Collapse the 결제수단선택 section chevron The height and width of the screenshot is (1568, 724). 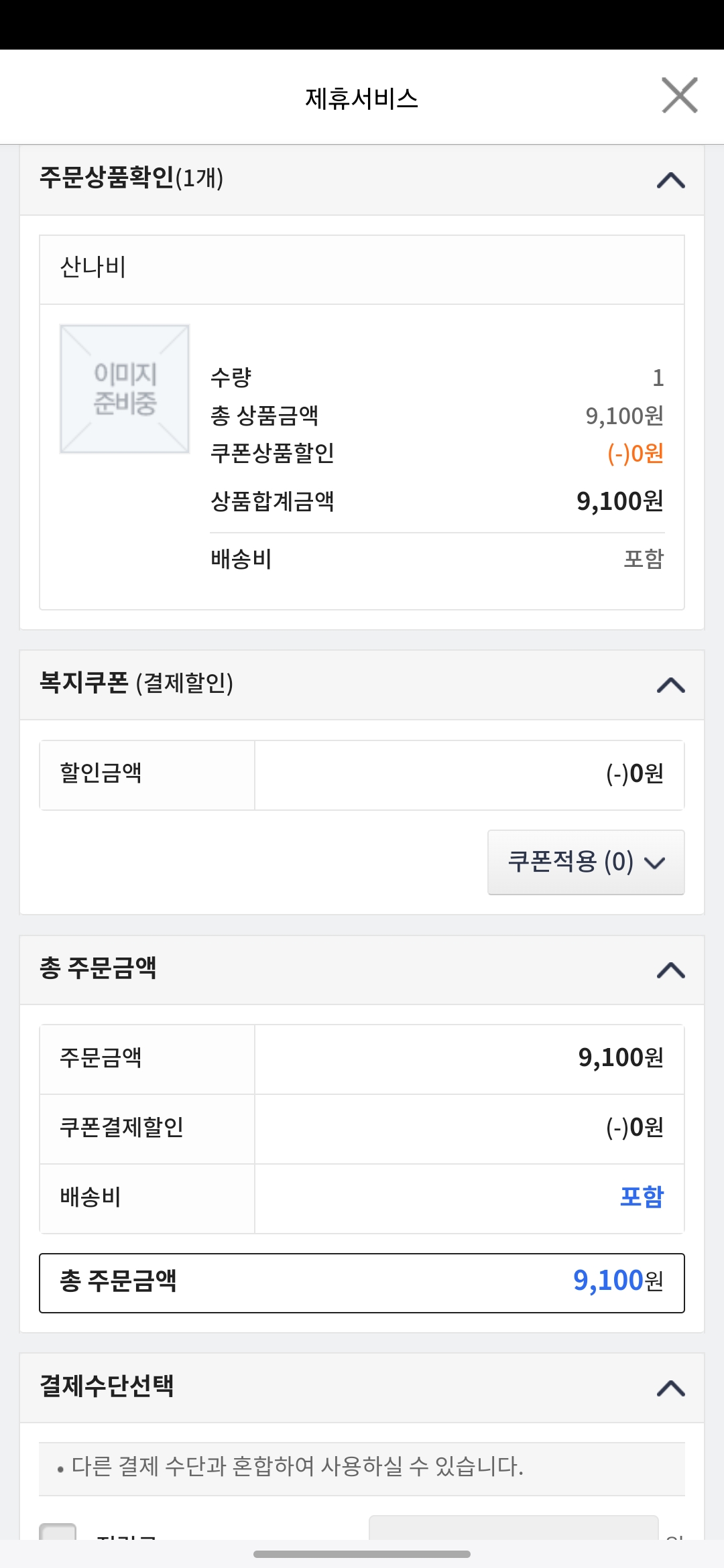[x=671, y=1388]
